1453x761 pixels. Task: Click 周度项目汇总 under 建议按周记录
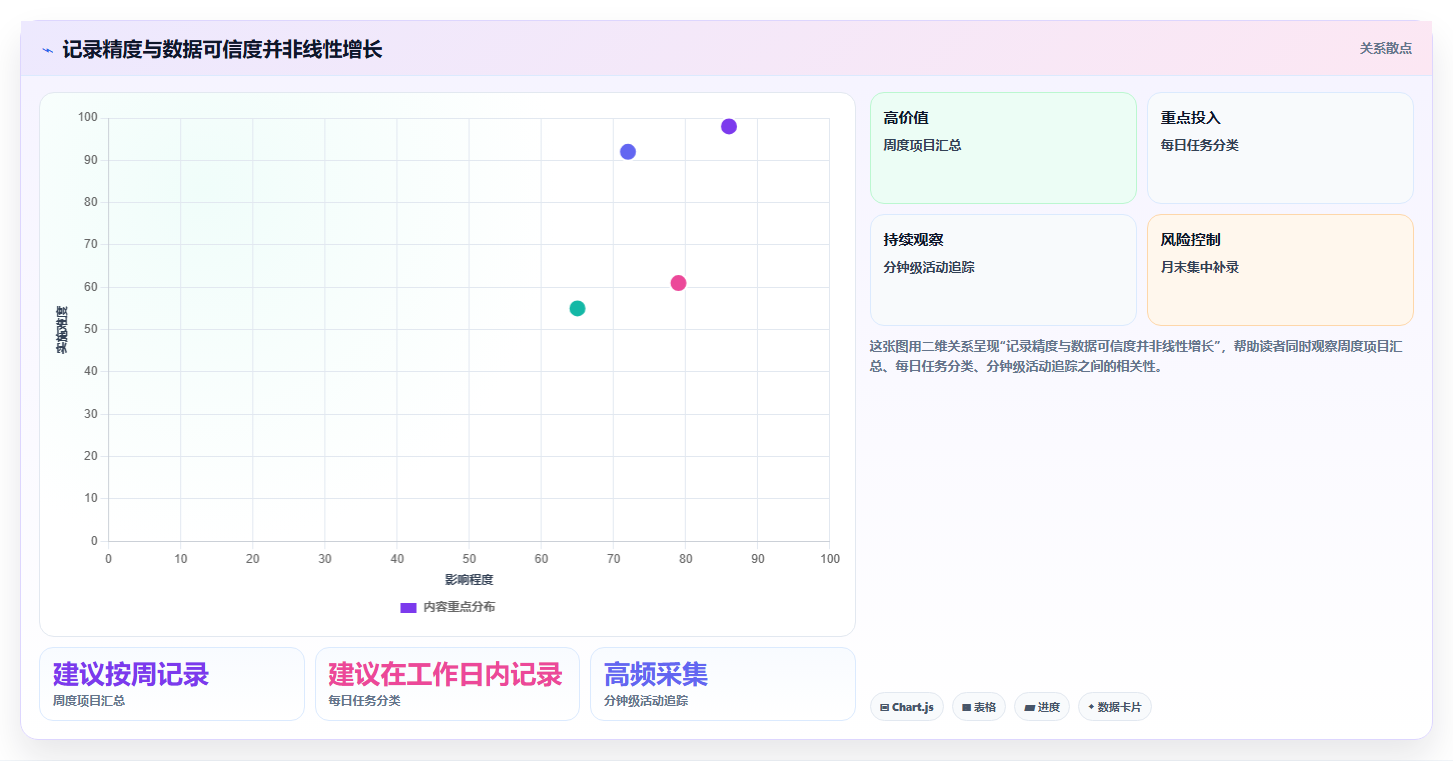coord(89,701)
